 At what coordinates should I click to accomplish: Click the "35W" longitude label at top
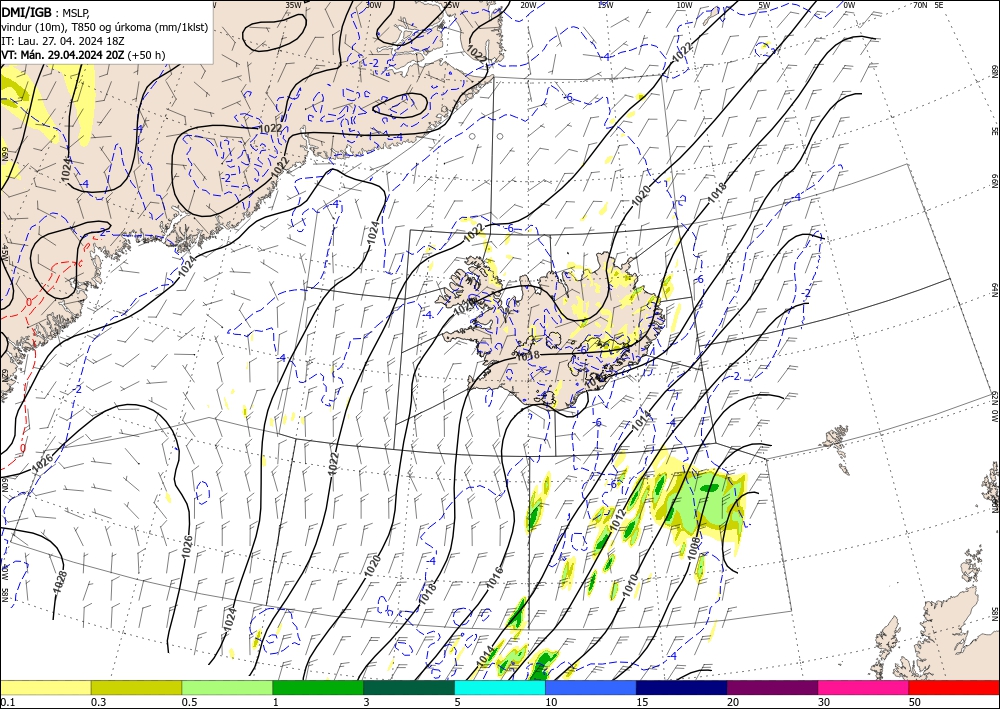(293, 4)
